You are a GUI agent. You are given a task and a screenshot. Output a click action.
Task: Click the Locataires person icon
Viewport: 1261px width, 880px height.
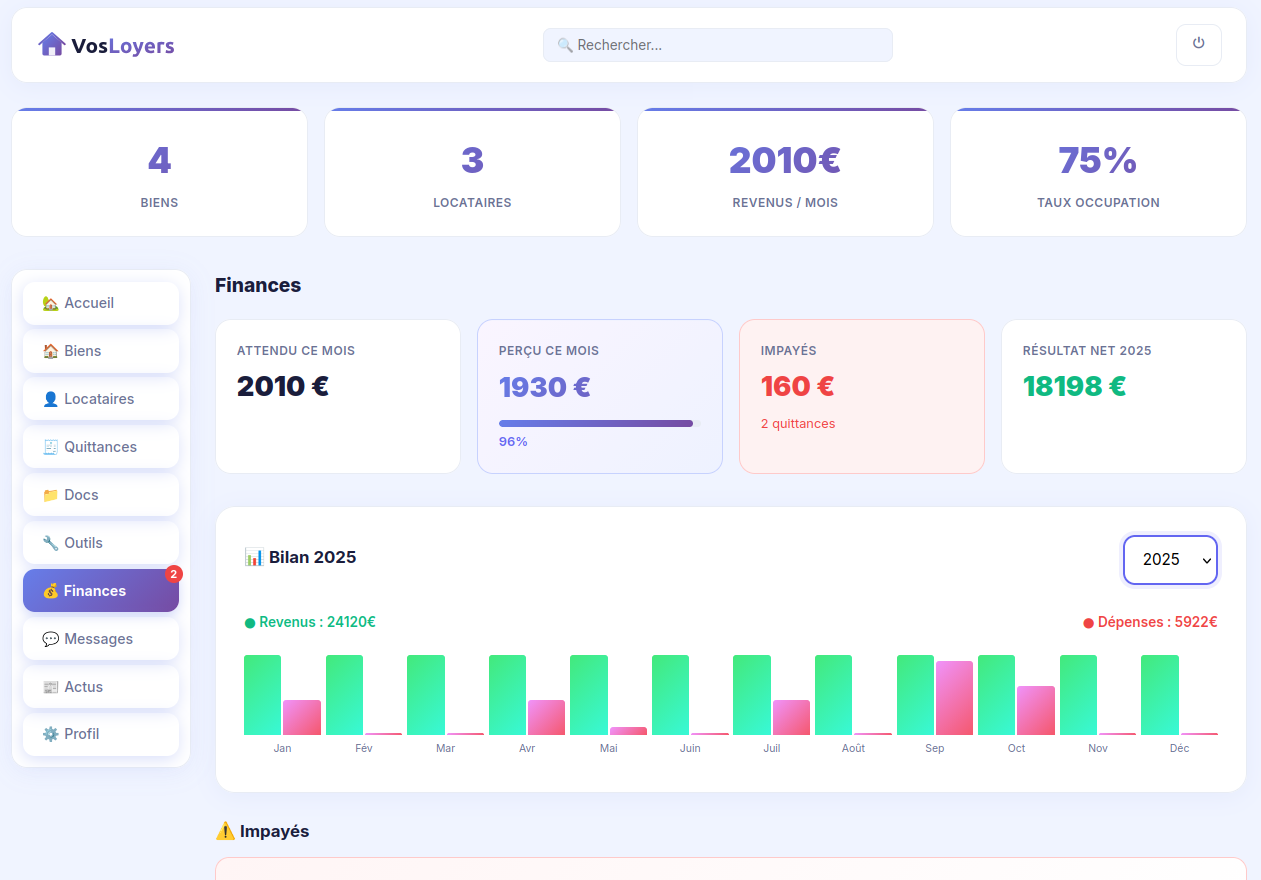pos(51,399)
